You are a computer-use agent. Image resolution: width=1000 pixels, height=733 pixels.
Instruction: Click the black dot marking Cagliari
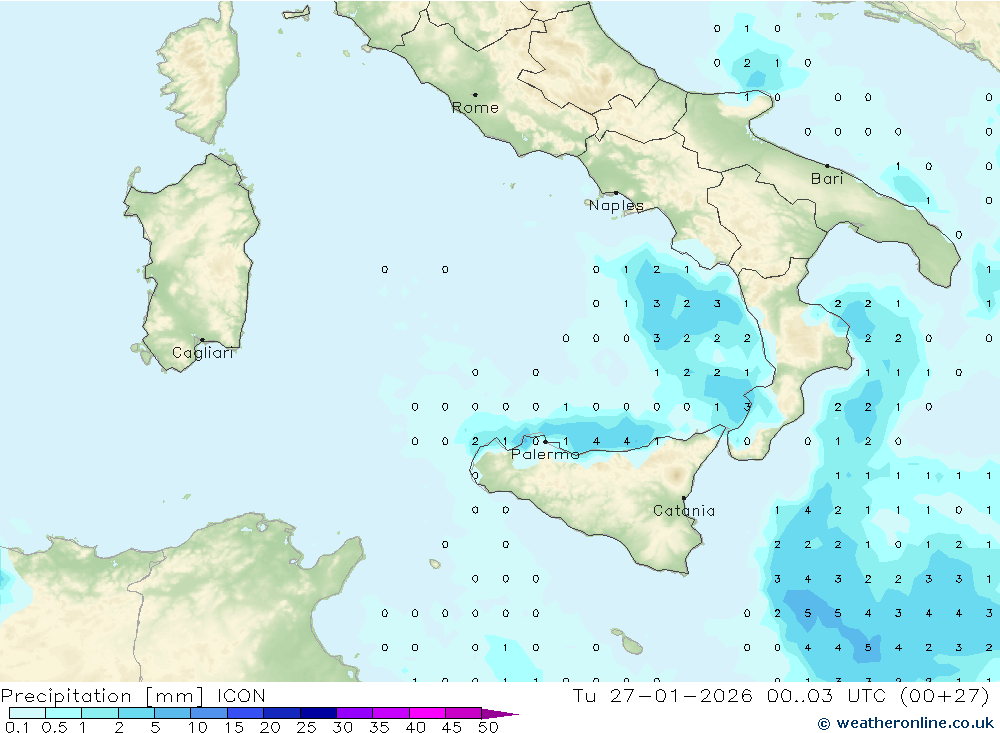pyautogui.click(x=202, y=340)
